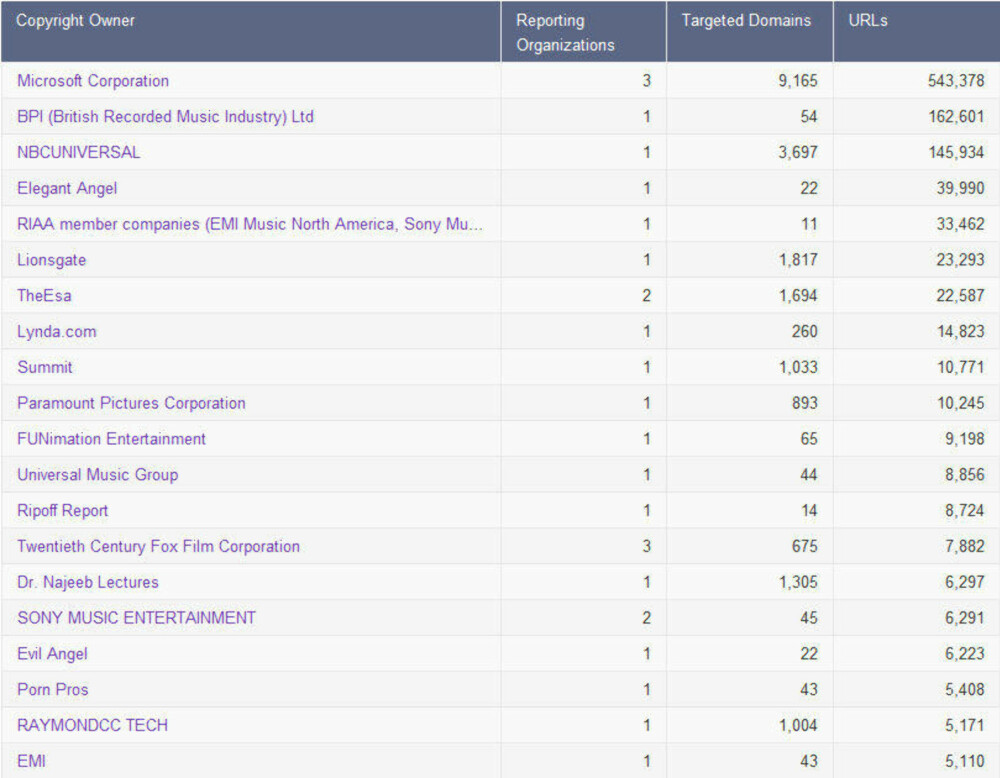The height and width of the screenshot is (778, 1000).
Task: Click the URL count 10,771
Action: point(960,367)
